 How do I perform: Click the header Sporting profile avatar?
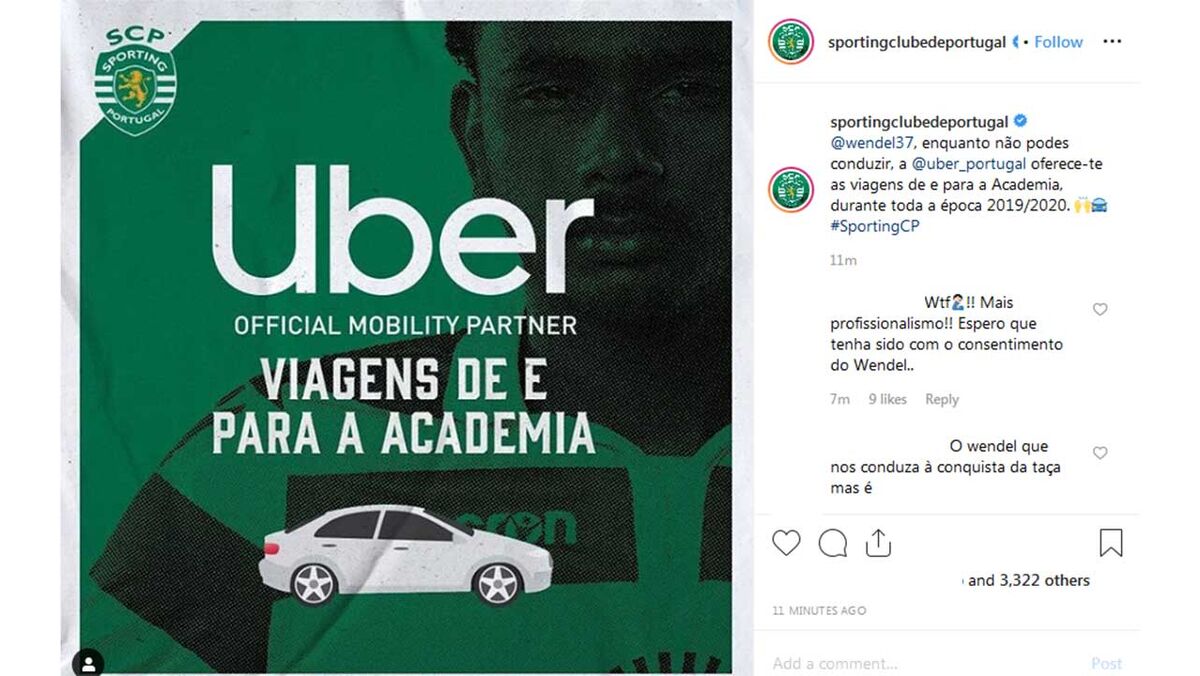point(790,42)
